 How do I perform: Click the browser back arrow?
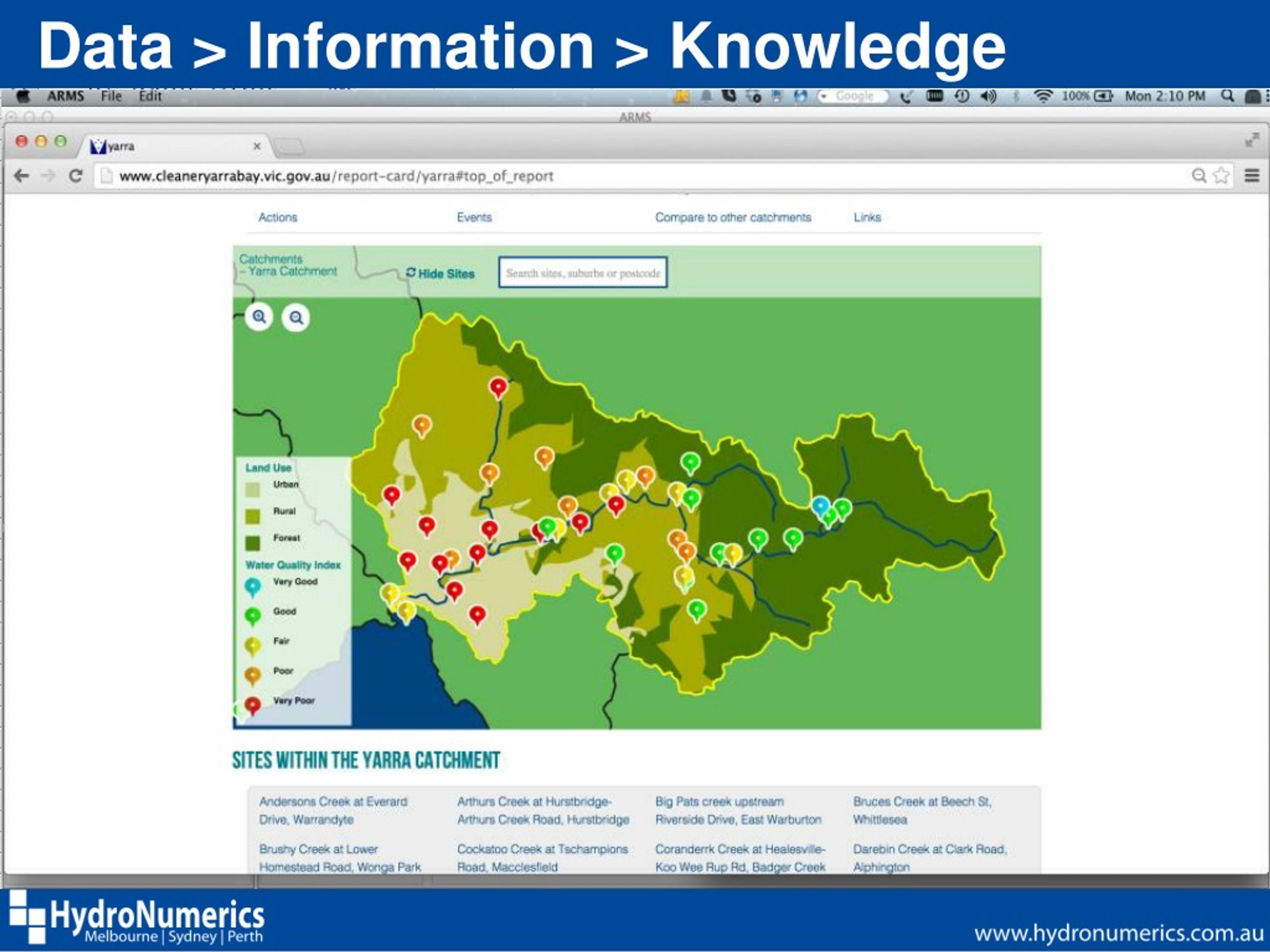22,176
